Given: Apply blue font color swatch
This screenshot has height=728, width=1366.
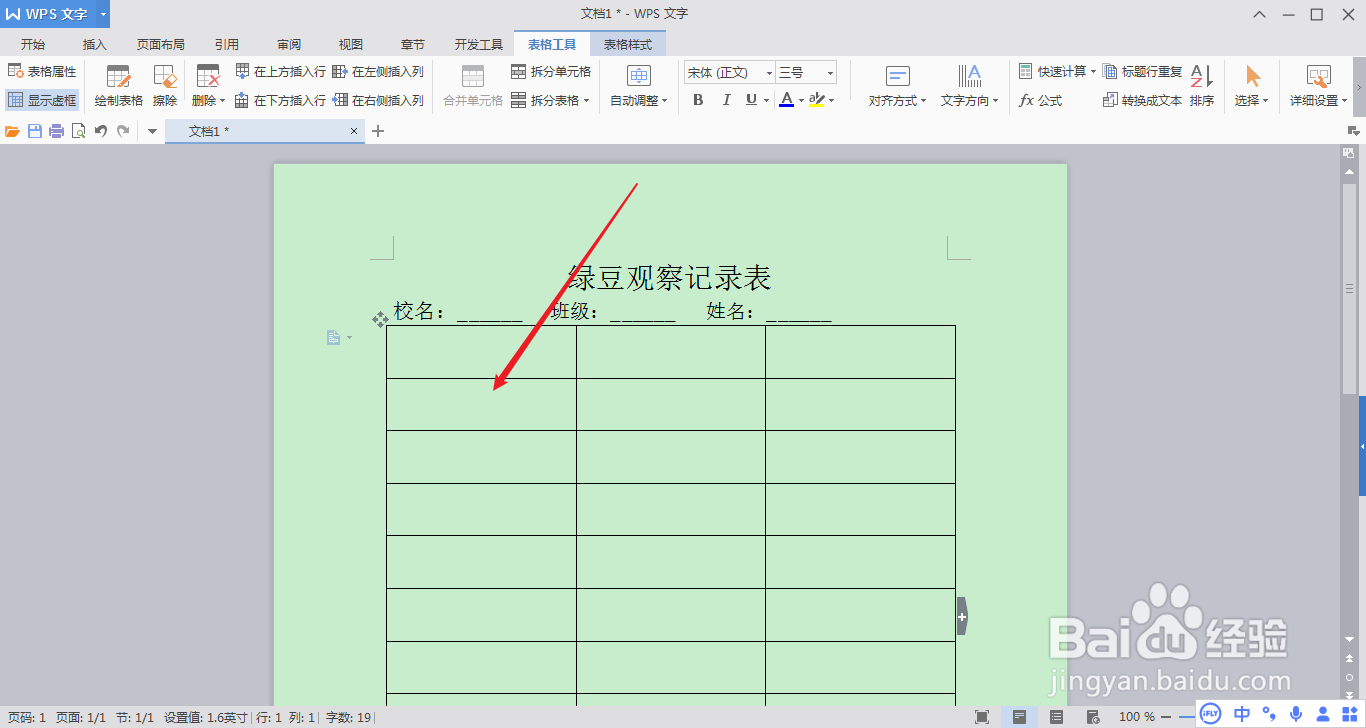Looking at the screenshot, I should (786, 100).
